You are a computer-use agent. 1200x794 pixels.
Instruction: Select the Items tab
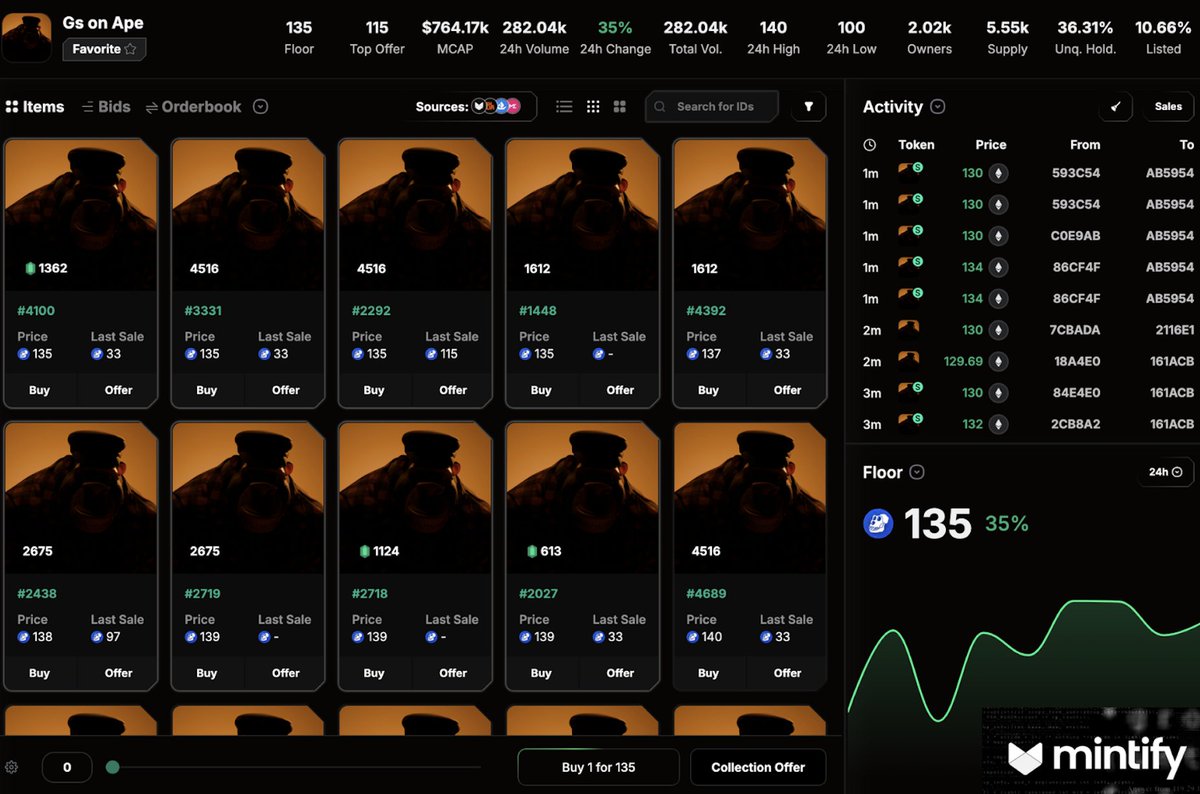click(35, 107)
